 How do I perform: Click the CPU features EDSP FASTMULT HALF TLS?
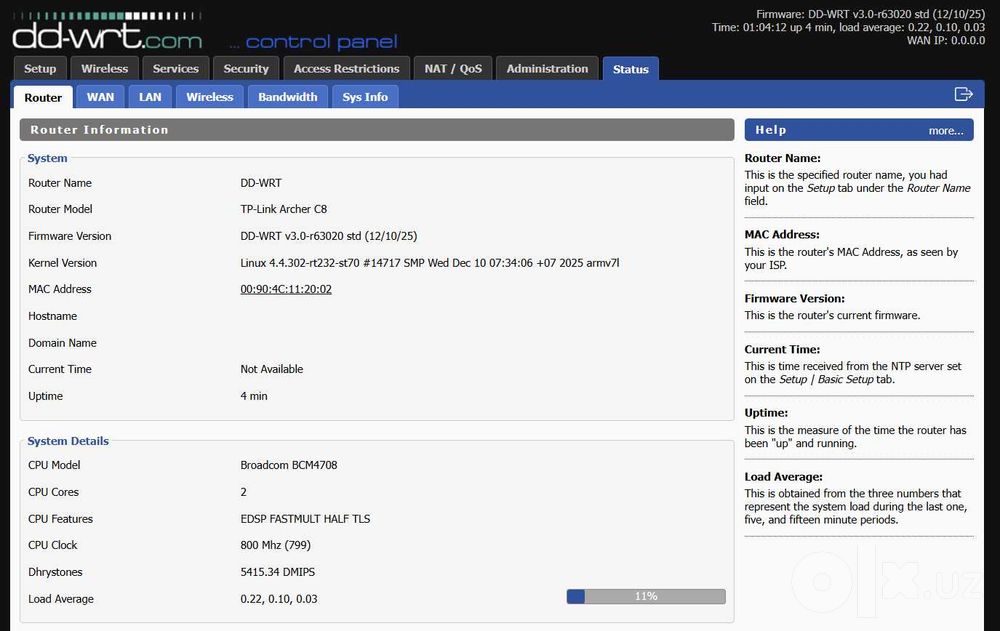305,519
